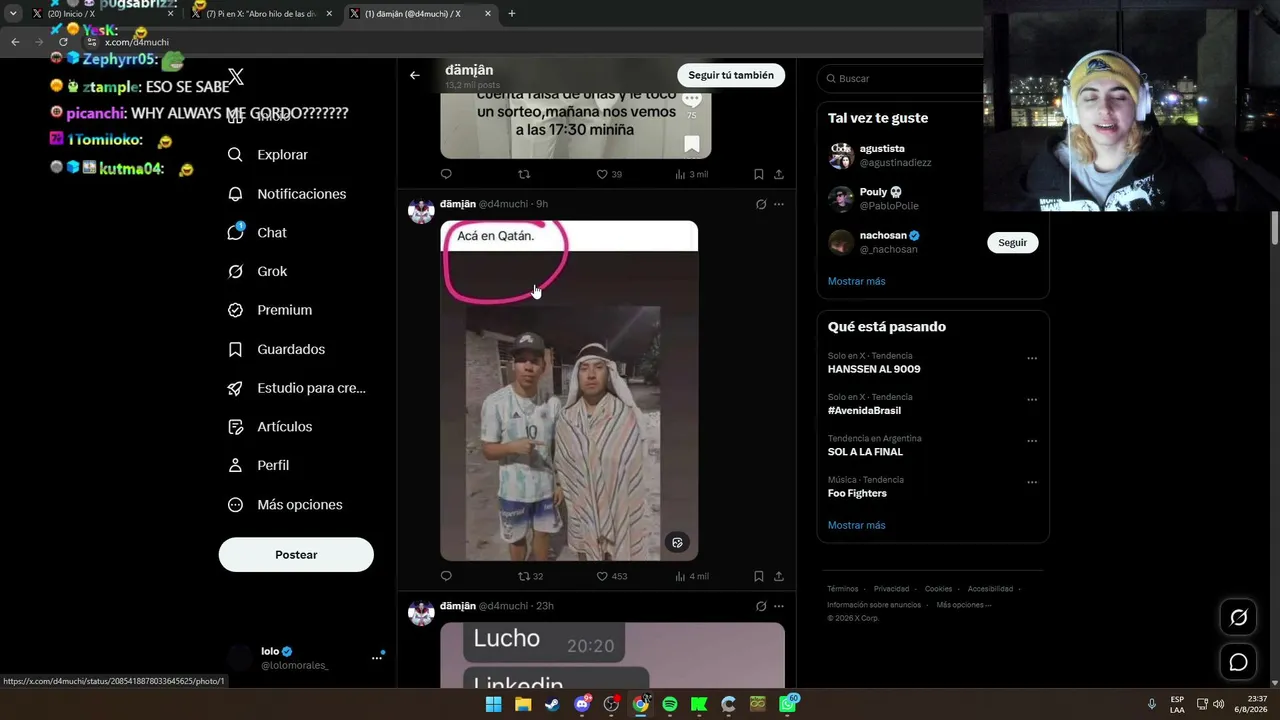
Task: Click the Estudio para creadores rocket icon
Action: coord(235,388)
